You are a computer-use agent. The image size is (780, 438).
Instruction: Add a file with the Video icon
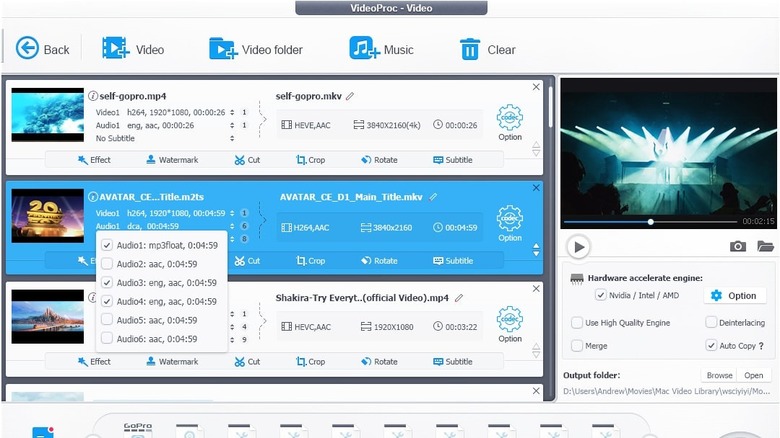(x=116, y=49)
